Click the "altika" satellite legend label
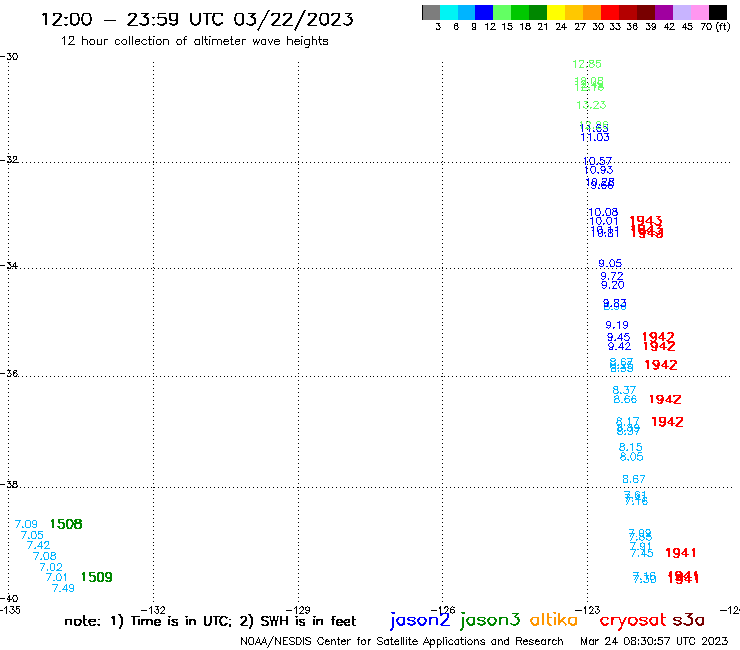 tap(554, 620)
